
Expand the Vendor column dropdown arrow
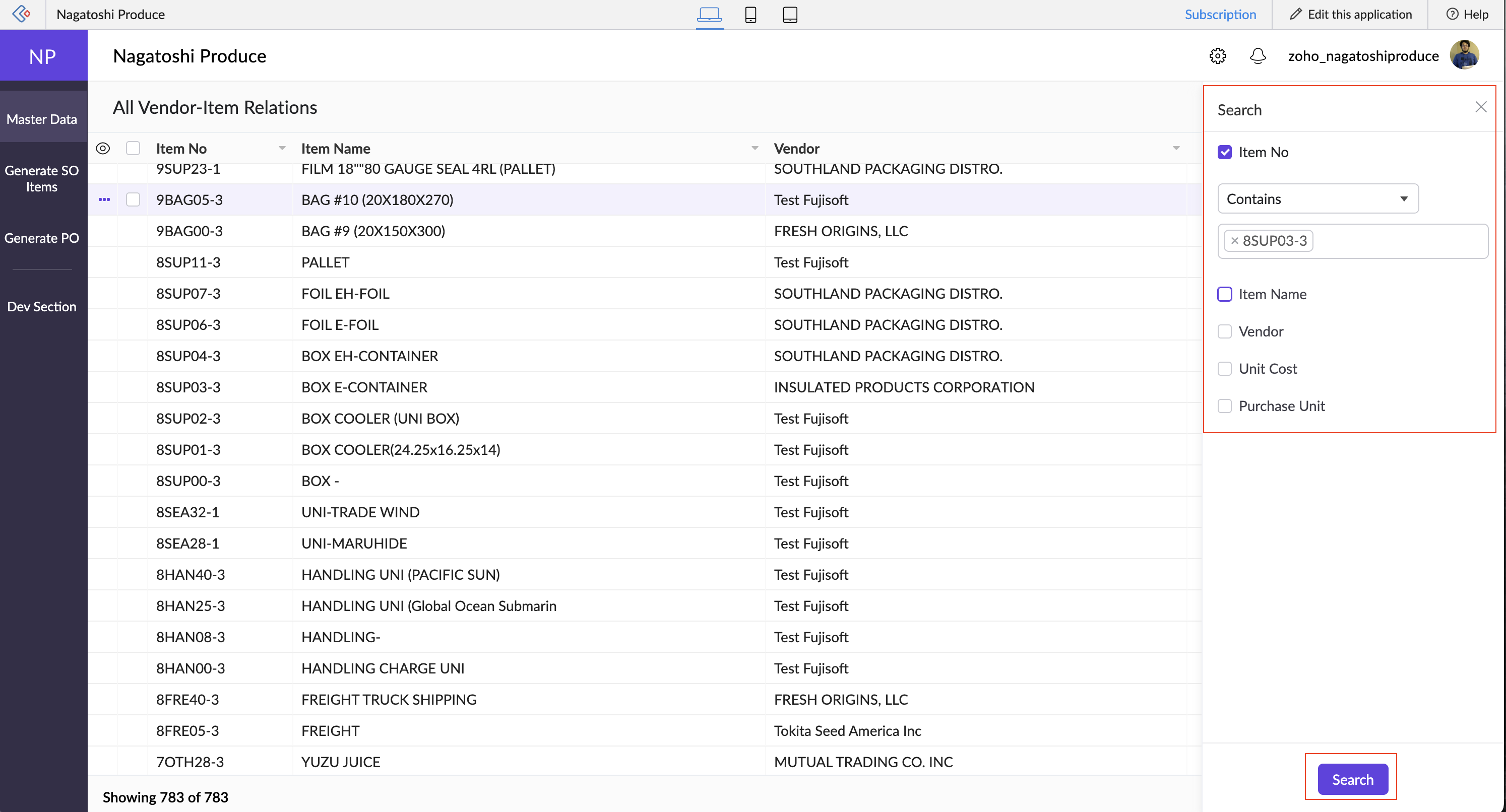(1176, 149)
